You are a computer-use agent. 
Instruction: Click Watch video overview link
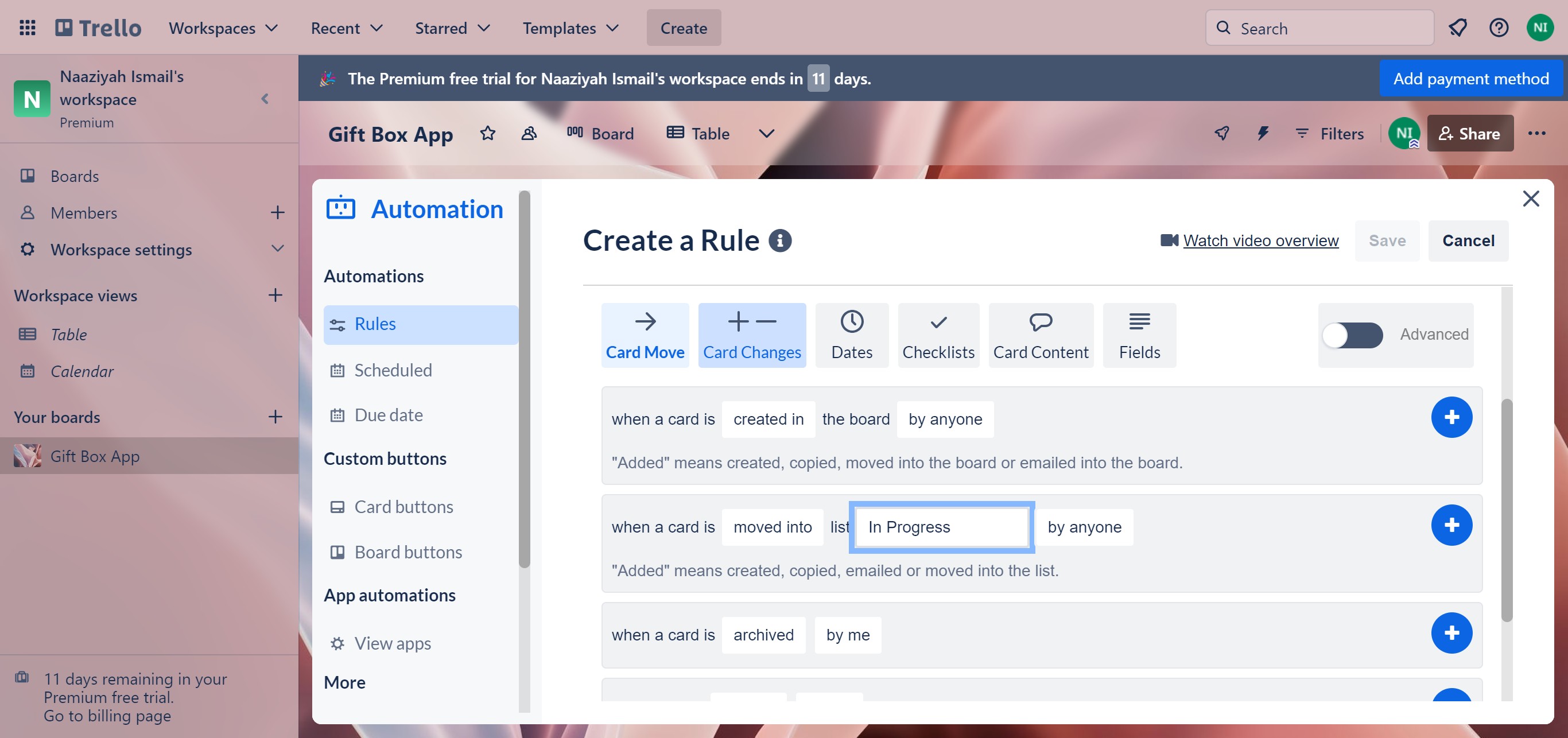[x=1260, y=240]
